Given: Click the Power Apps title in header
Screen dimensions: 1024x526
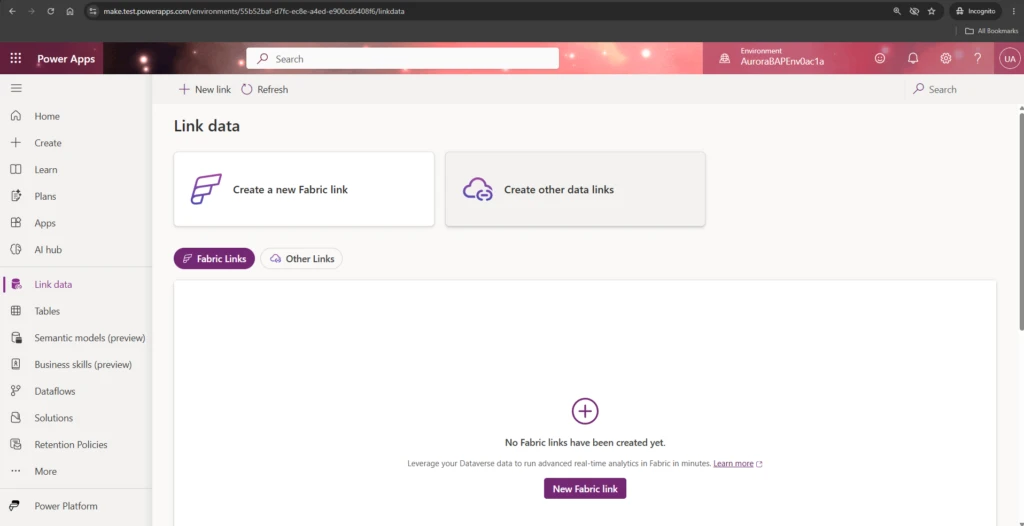Looking at the screenshot, I should (x=66, y=59).
